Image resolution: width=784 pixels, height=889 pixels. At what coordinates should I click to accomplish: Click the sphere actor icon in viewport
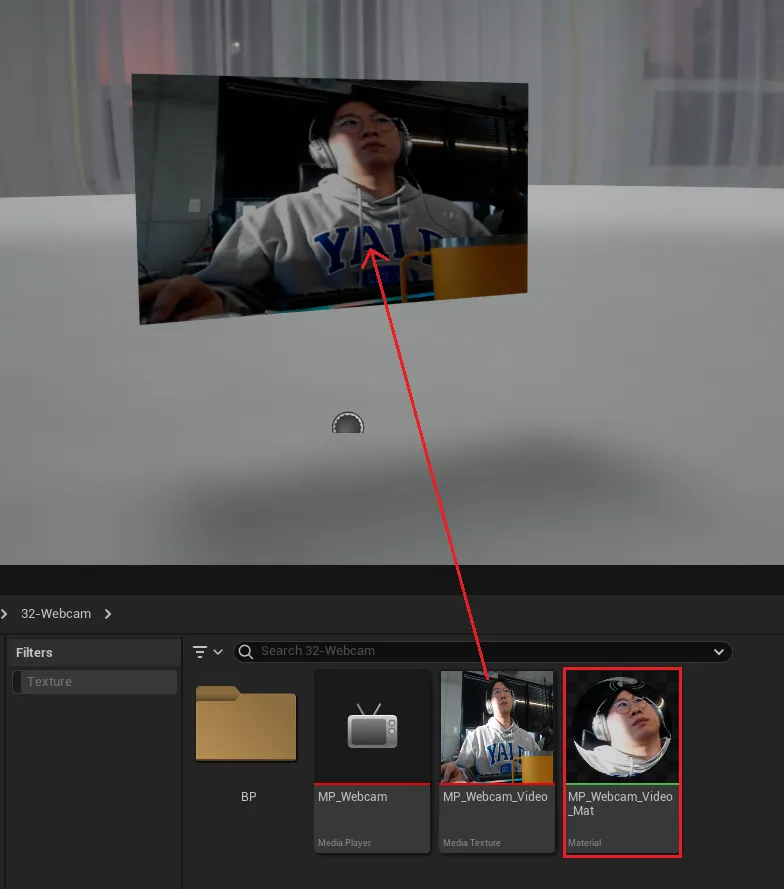347,422
